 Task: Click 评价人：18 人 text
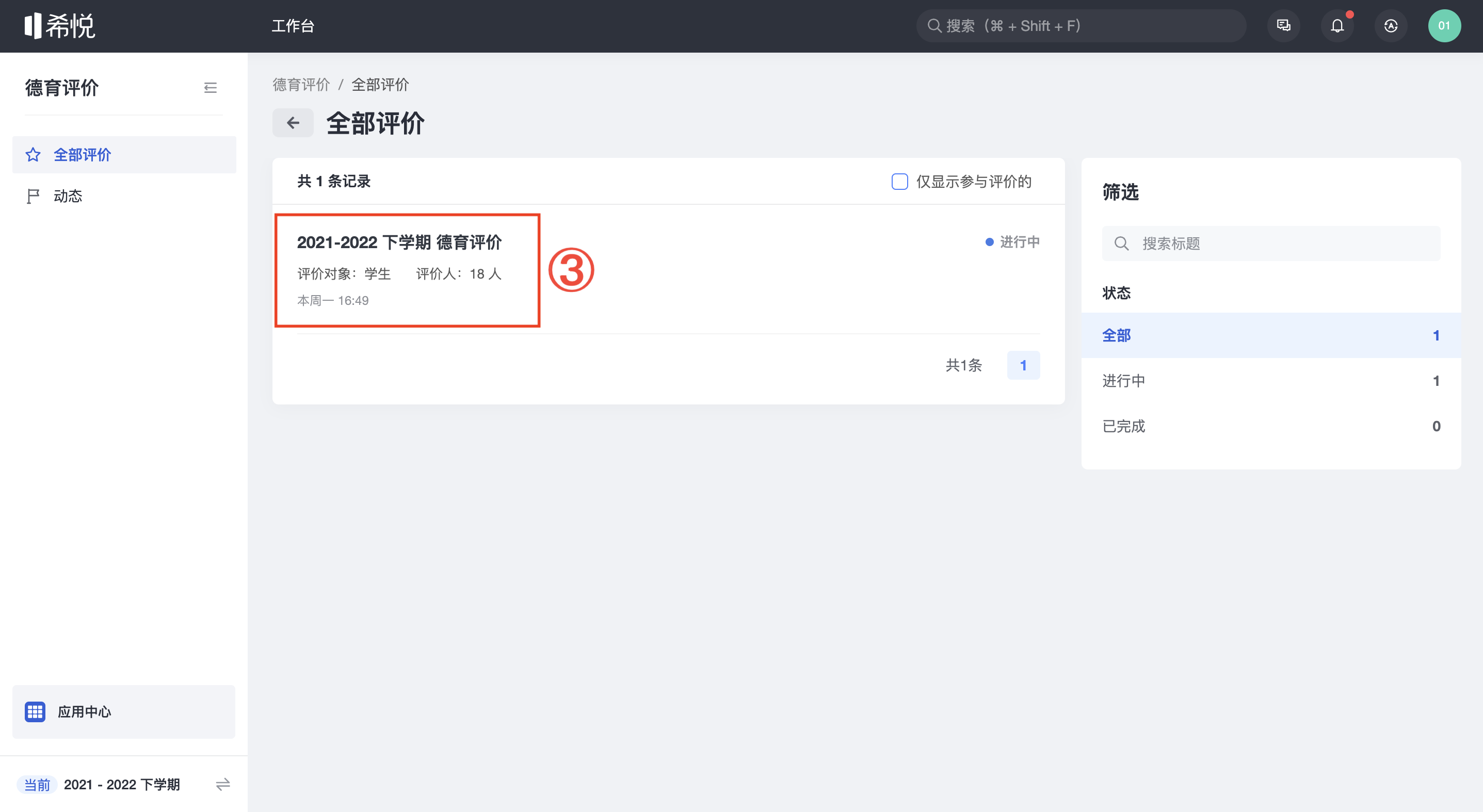click(459, 274)
